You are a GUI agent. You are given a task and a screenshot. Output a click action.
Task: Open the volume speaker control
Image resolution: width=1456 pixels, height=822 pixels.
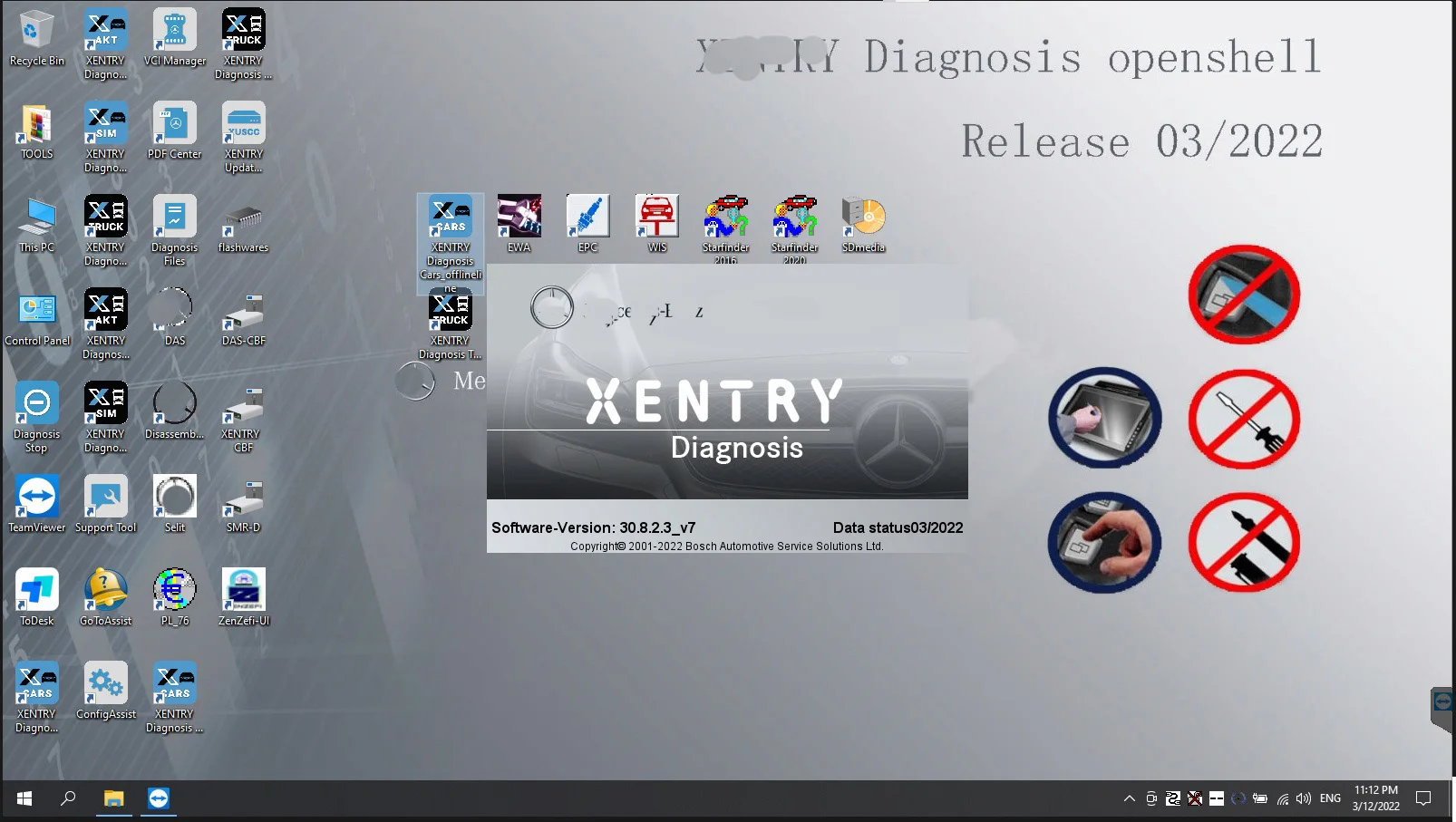pos(1304,798)
